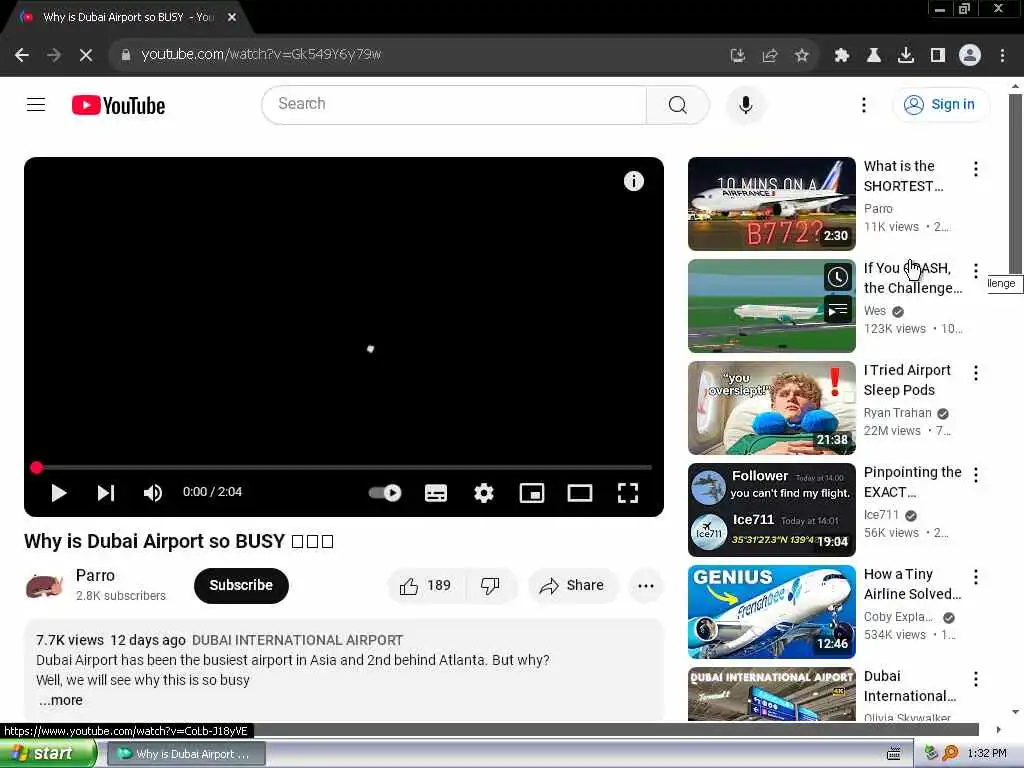Open DUBAI INTERNATIONAL AIRPORT location link
This screenshot has height=768, width=1024.
coord(297,640)
